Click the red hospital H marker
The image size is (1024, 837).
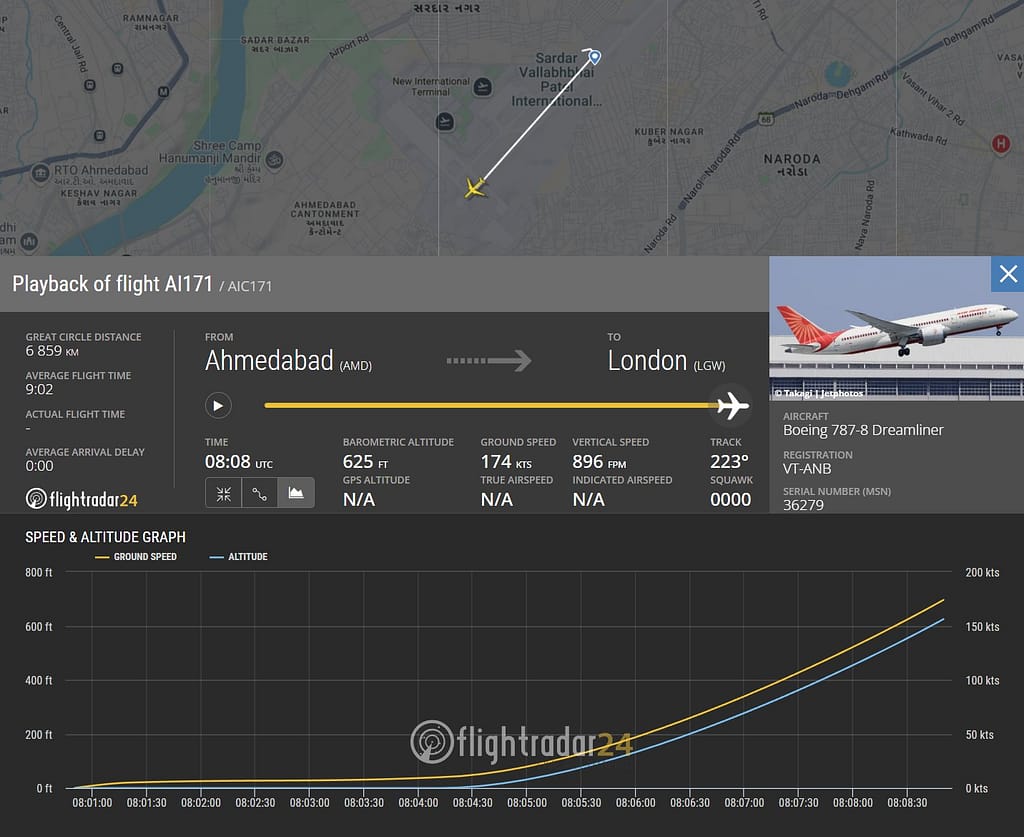pyautogui.click(x=1000, y=144)
